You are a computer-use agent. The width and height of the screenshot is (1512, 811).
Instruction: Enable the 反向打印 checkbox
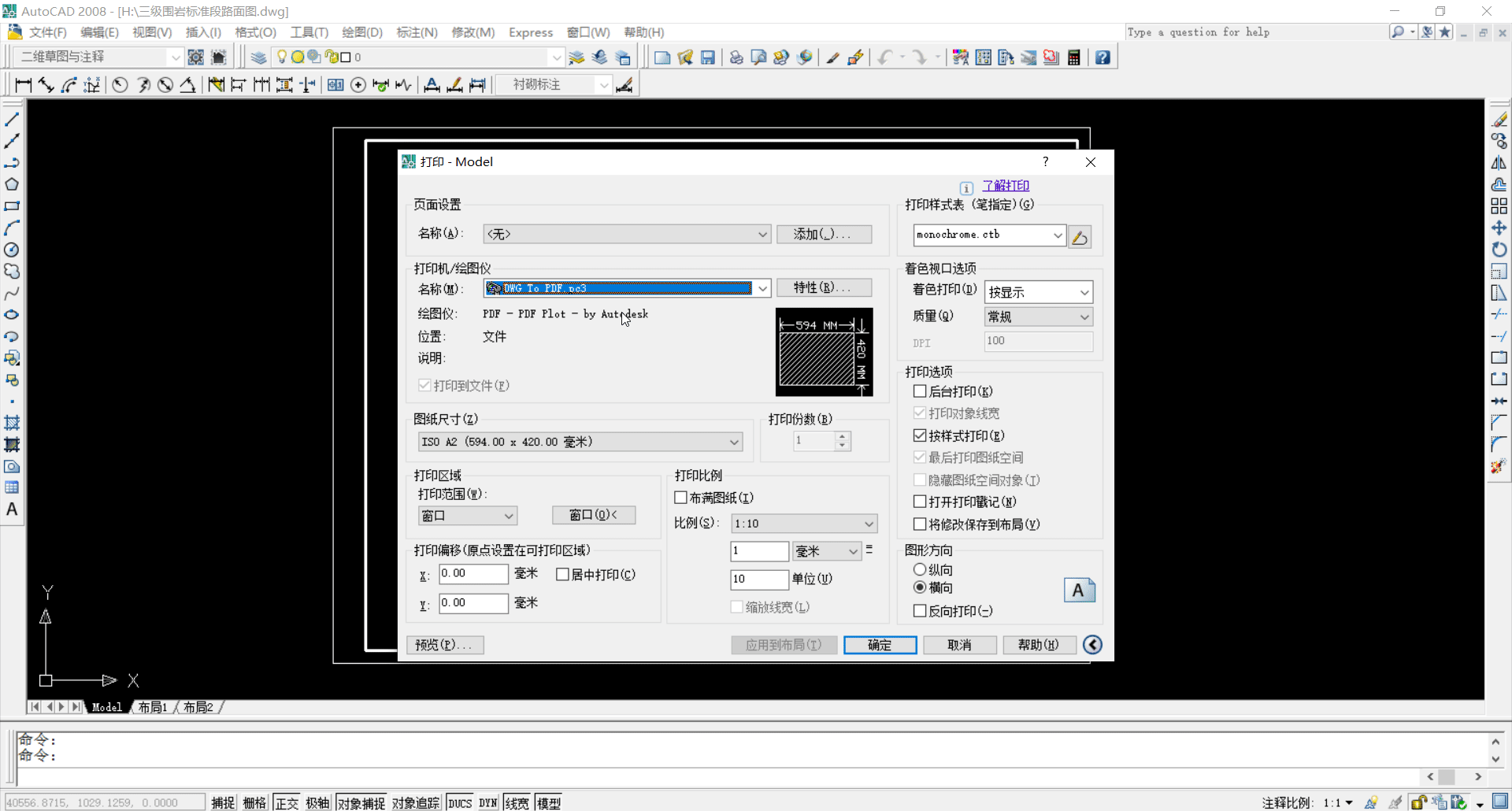(919, 611)
